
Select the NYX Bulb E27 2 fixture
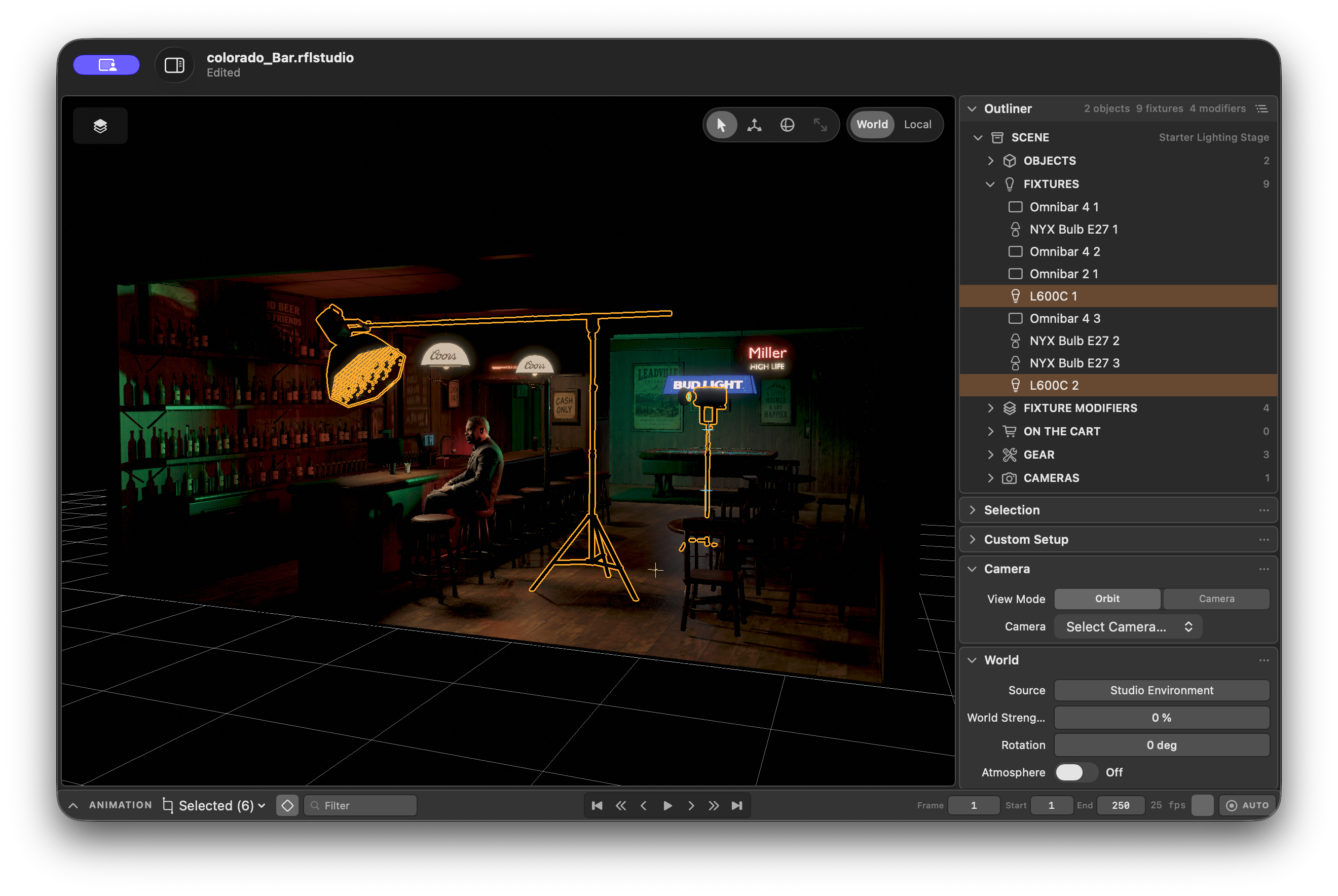1118,341
